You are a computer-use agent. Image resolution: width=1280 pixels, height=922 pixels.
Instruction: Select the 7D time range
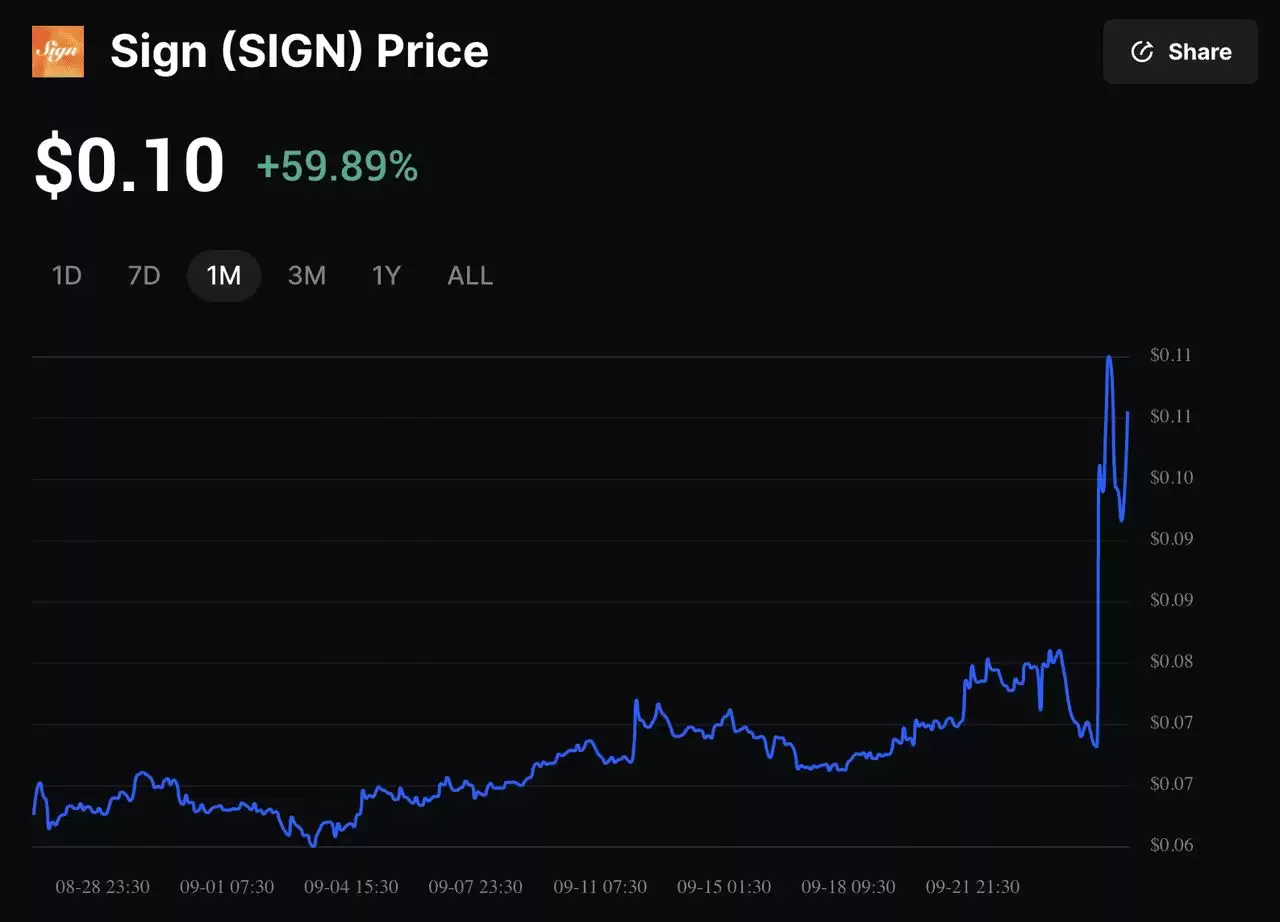tap(143, 275)
